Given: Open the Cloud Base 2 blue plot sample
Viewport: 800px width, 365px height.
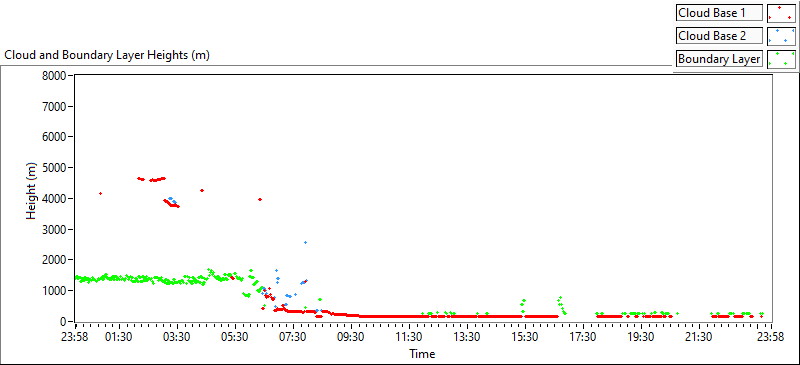Looking at the screenshot, I should 781,36.
